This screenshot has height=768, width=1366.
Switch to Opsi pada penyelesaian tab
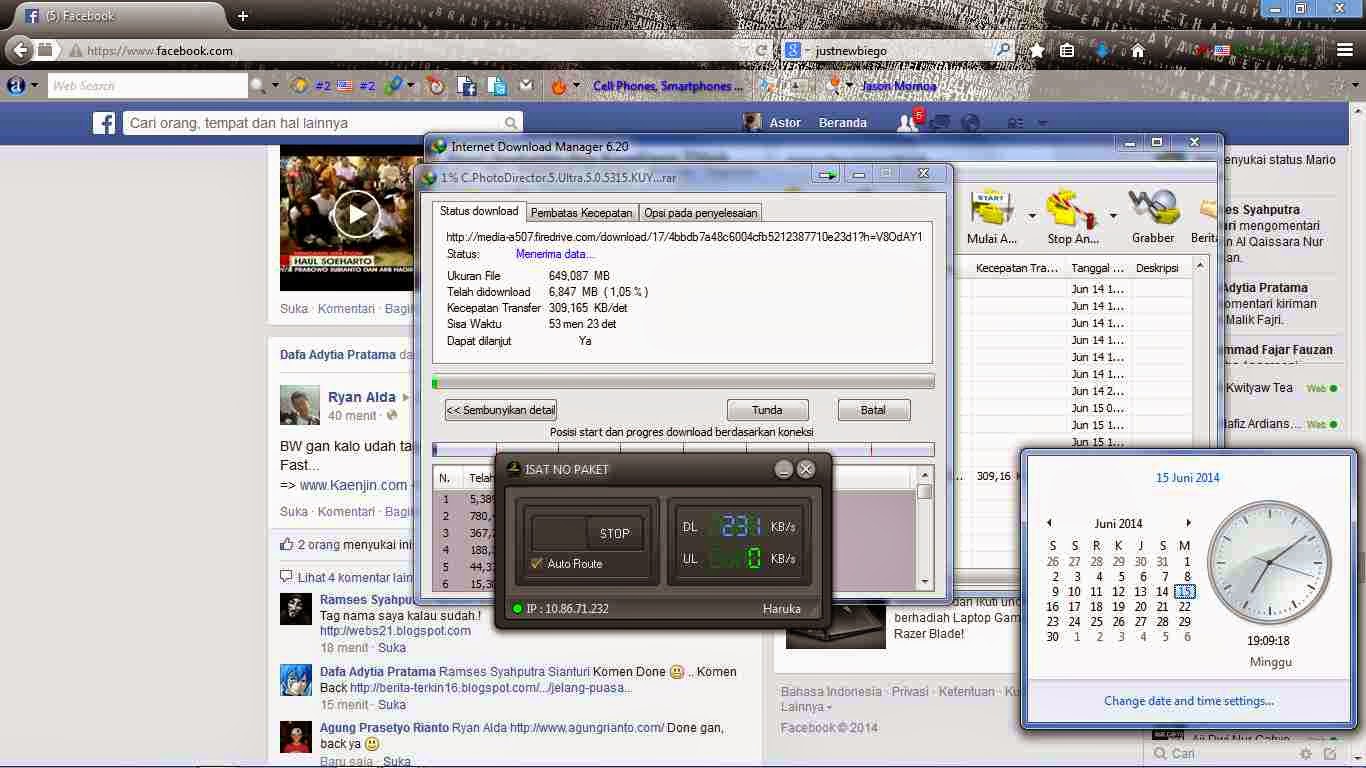(700, 213)
